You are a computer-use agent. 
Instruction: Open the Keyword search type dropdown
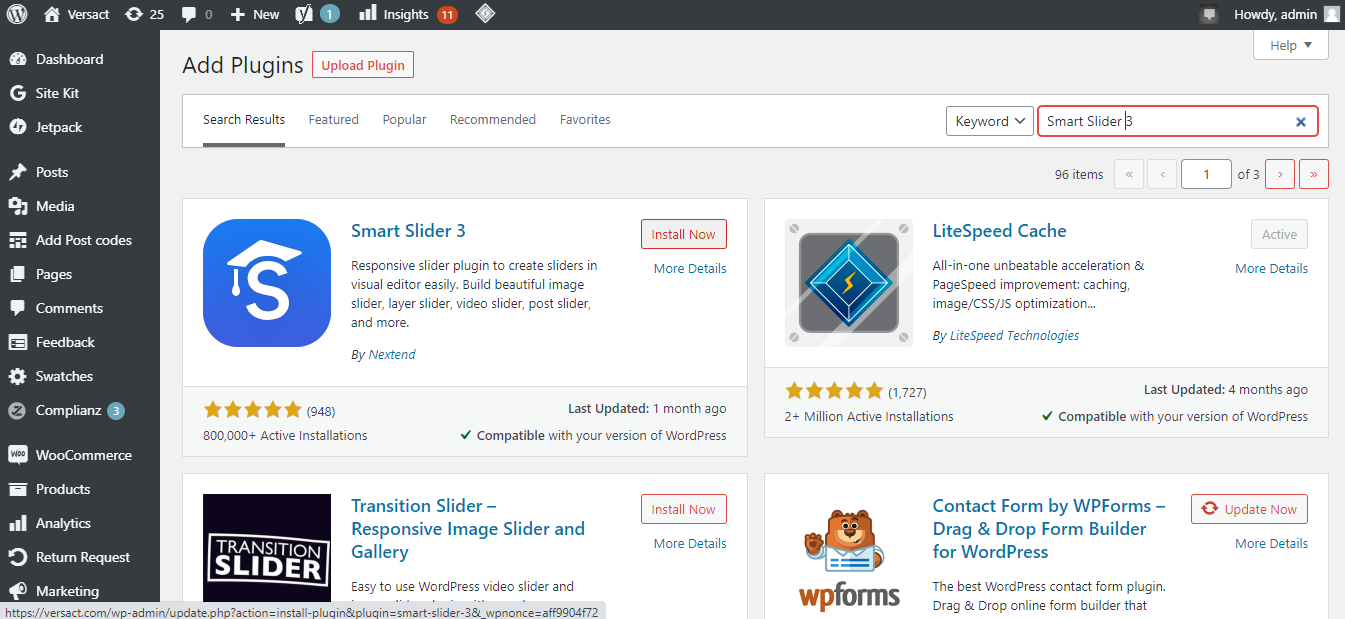[x=989, y=120]
